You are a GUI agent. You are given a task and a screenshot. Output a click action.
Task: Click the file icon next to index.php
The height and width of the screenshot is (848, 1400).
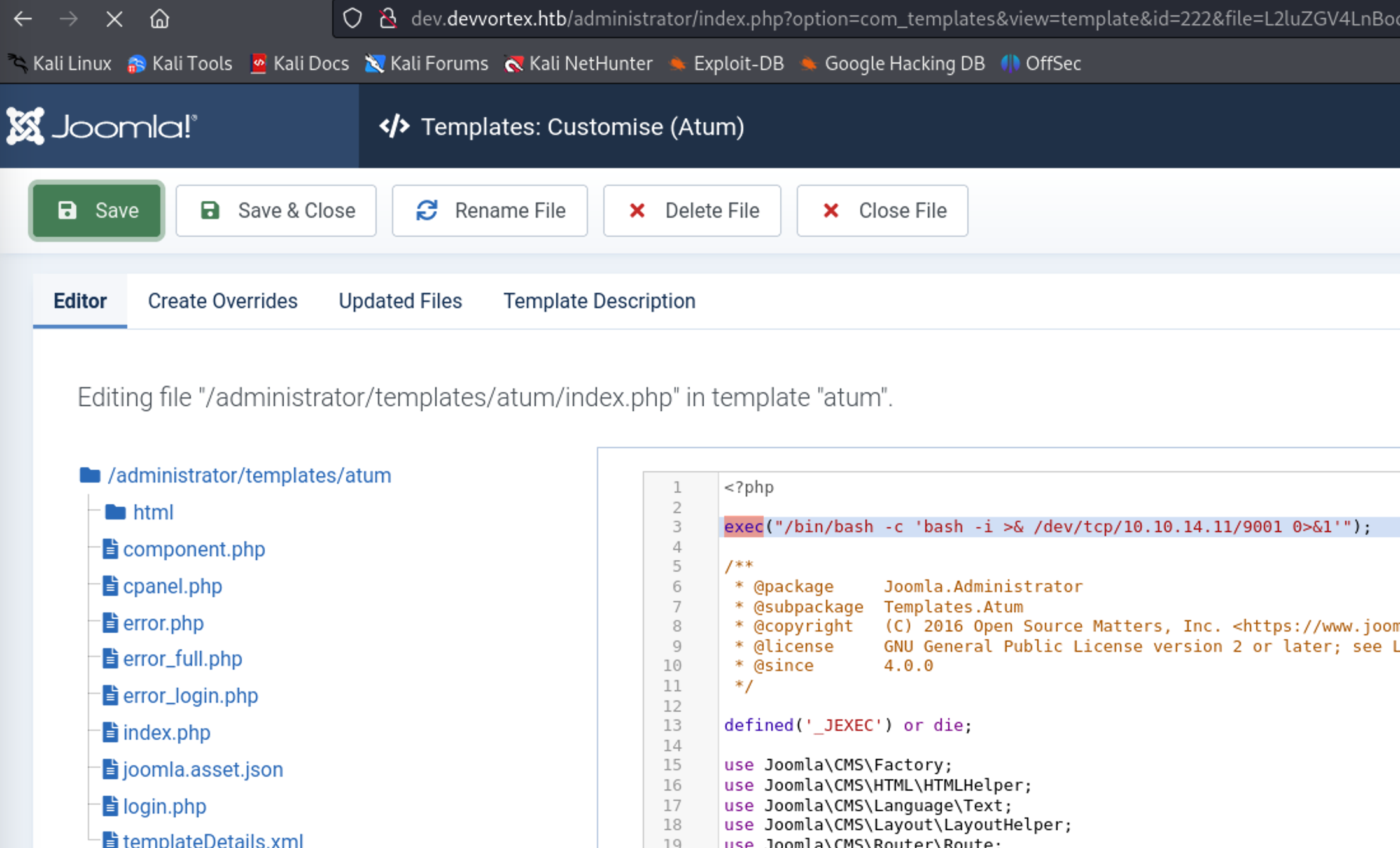click(111, 732)
